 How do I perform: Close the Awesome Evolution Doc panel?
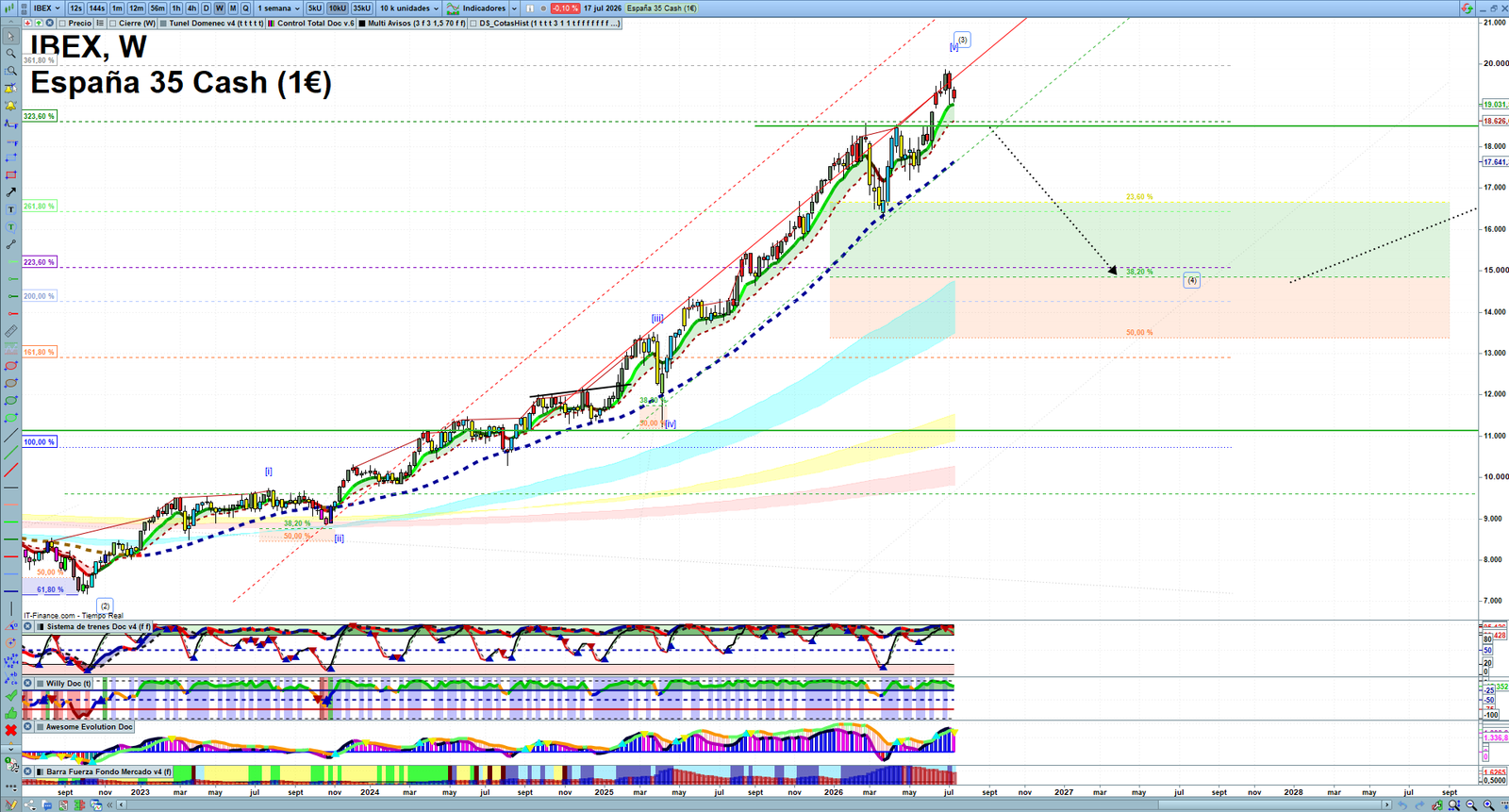(x=27, y=726)
